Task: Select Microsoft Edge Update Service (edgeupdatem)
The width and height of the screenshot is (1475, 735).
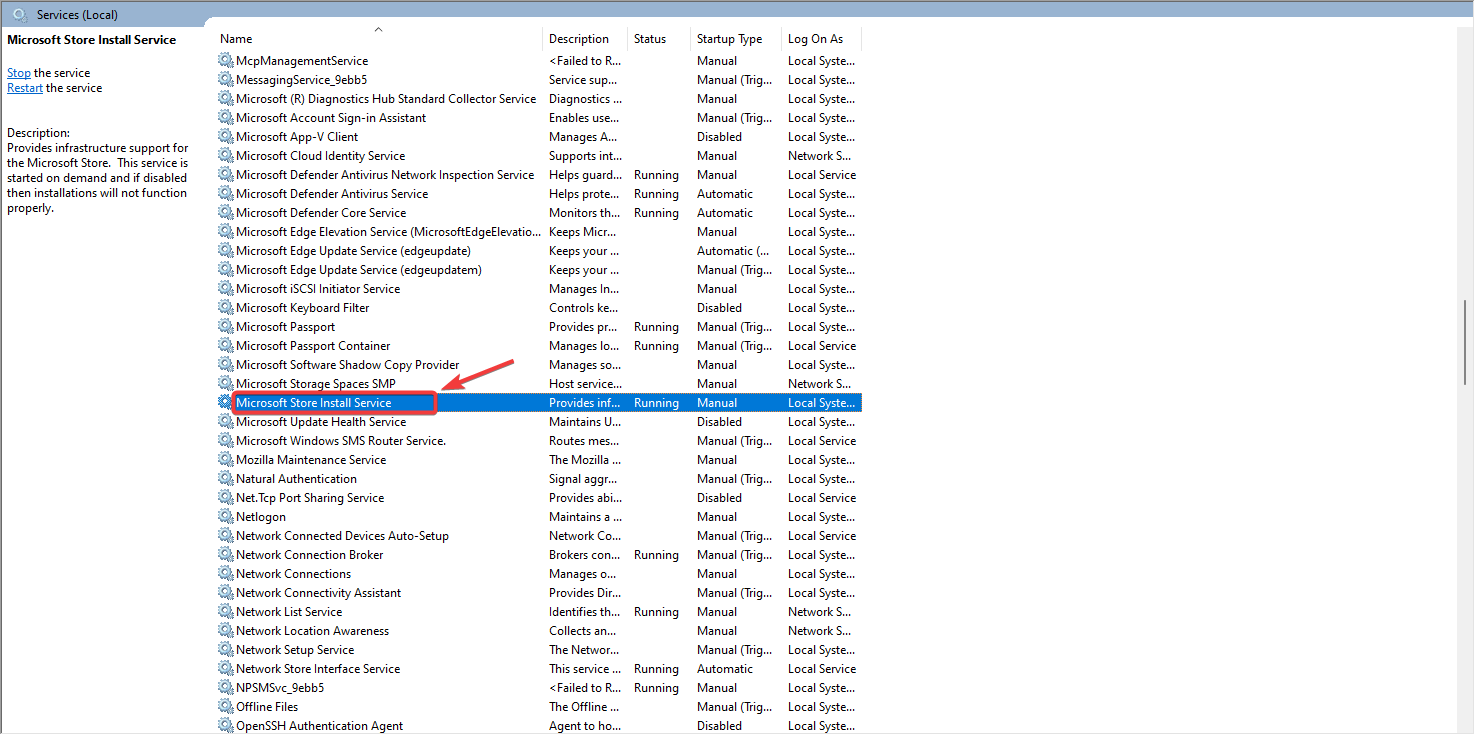Action: [x=359, y=270]
